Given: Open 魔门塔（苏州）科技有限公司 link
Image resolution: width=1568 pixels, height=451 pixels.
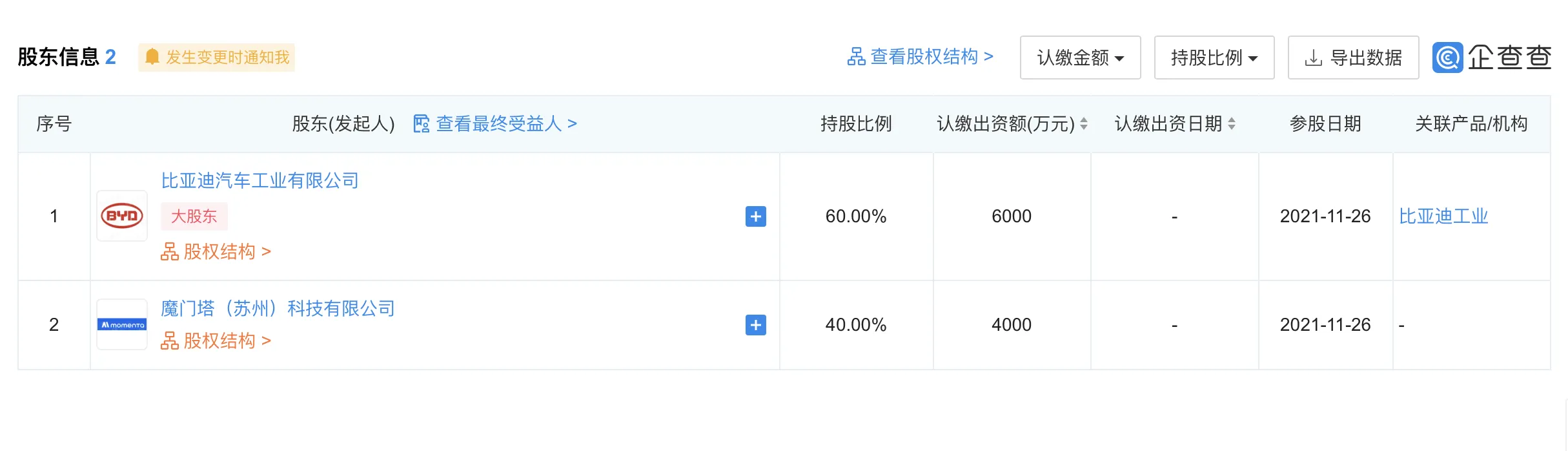Looking at the screenshot, I should click(x=278, y=308).
